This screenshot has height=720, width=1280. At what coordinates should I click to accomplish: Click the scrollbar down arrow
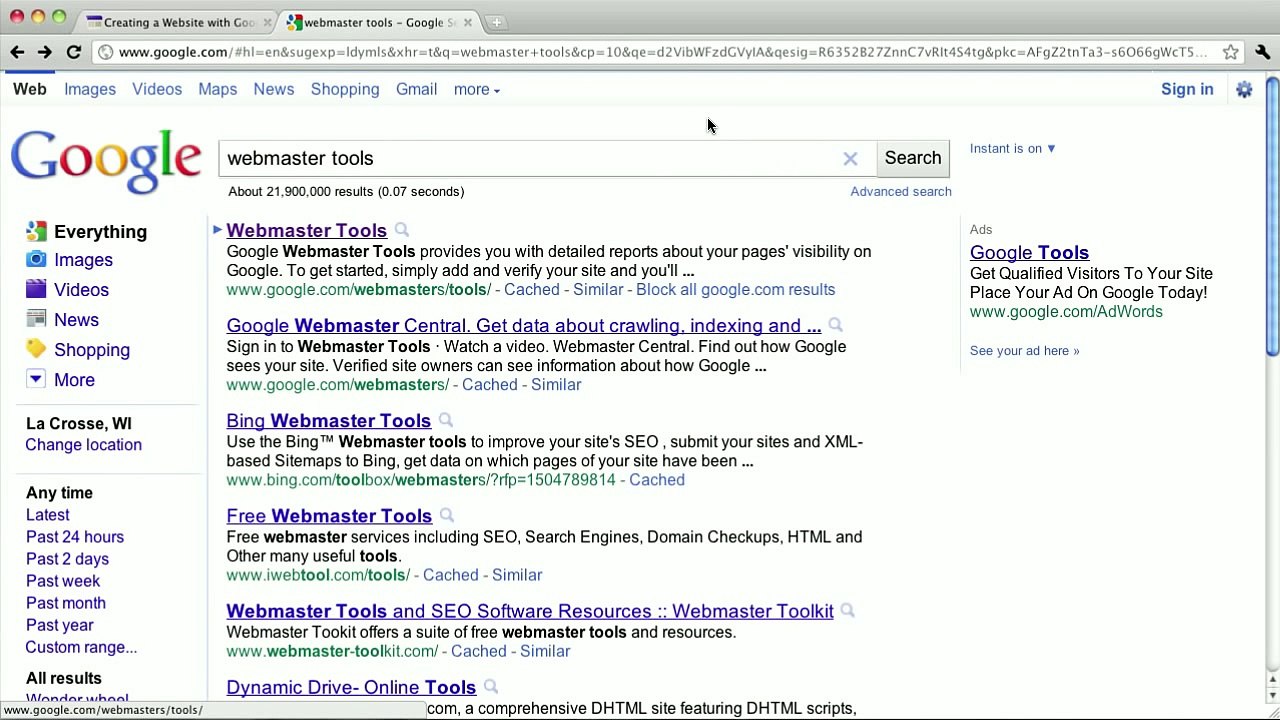pos(1272,696)
